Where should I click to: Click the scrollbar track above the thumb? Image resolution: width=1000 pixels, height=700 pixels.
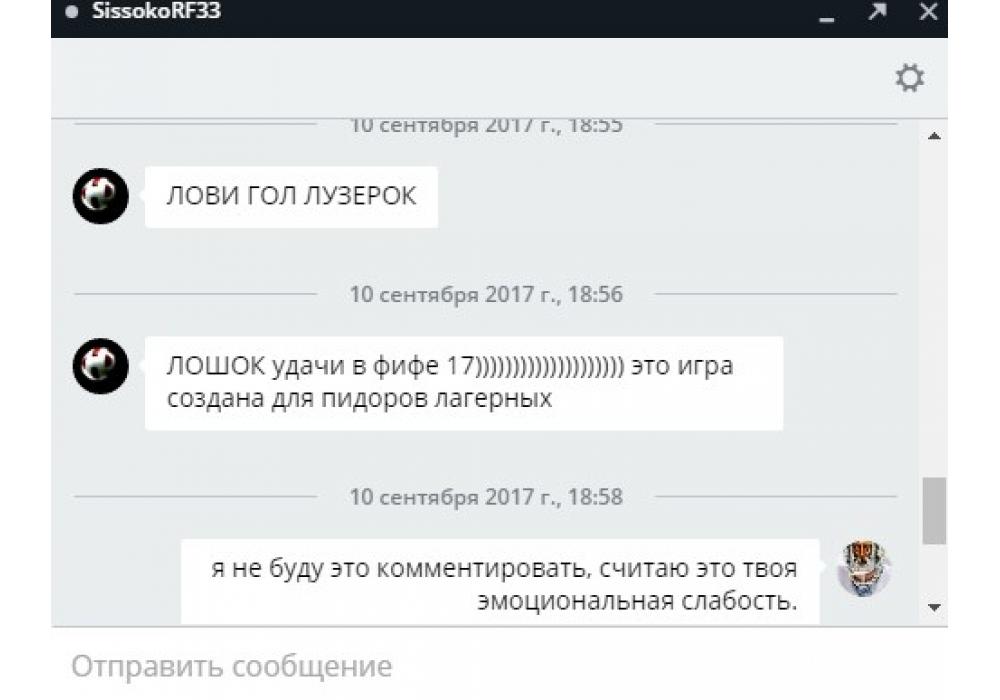tap(934, 309)
